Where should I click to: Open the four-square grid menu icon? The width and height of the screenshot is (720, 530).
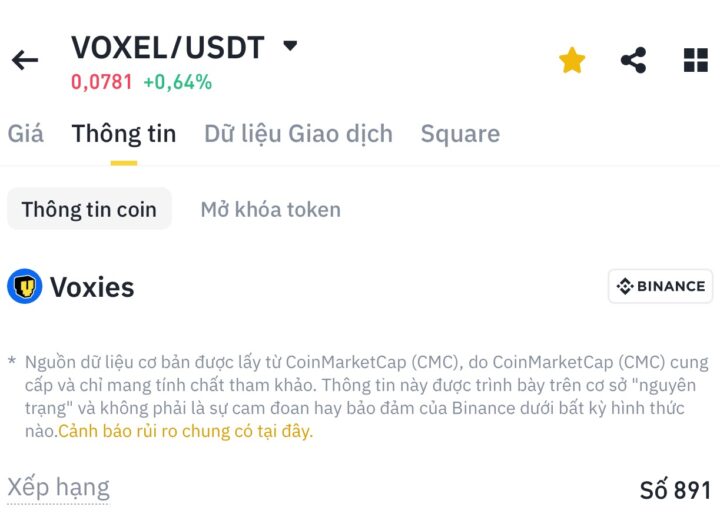tap(695, 60)
